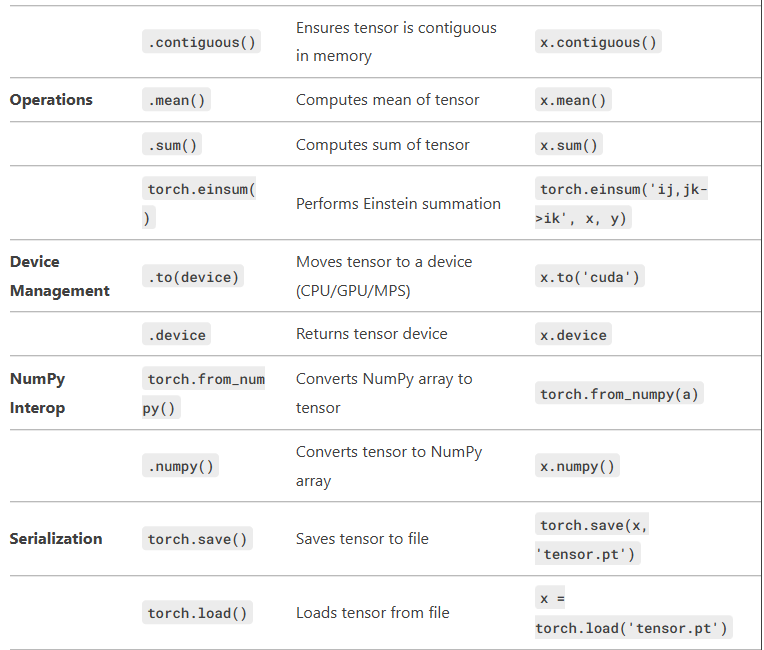The height and width of the screenshot is (650, 764).
Task: Click the 'Performs Einstein summation' description
Action: 398,203
